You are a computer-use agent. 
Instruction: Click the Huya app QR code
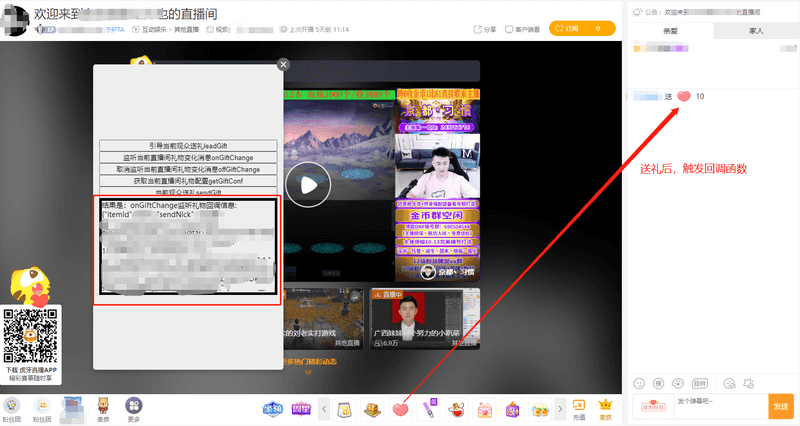(30, 336)
